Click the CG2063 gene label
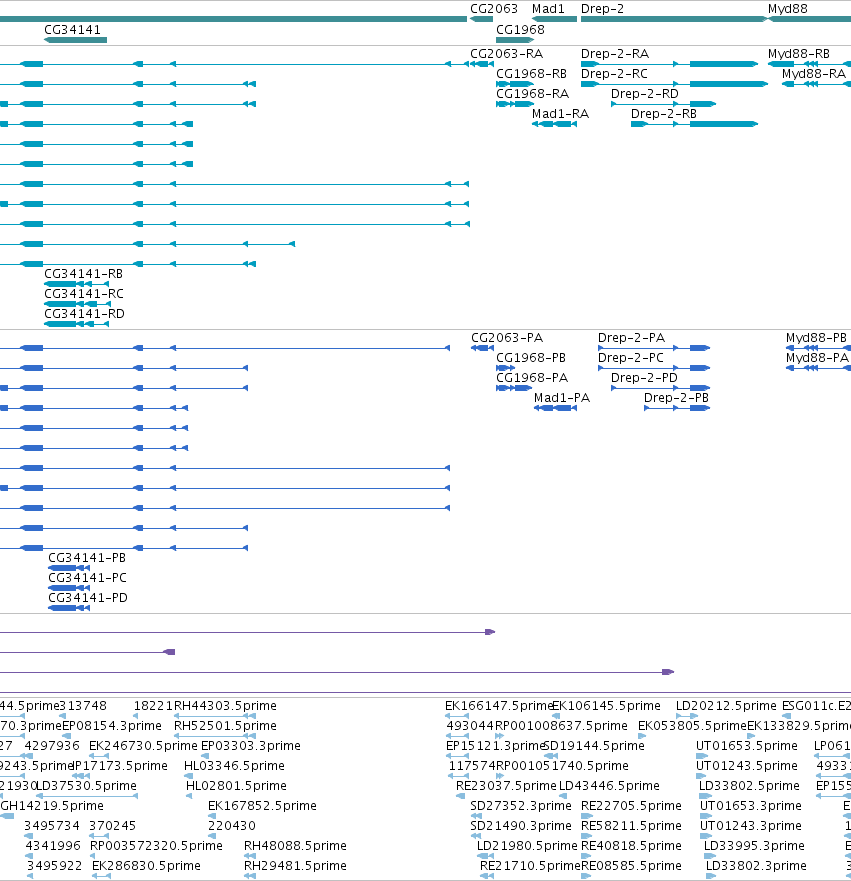The image size is (851, 881). 494,9
